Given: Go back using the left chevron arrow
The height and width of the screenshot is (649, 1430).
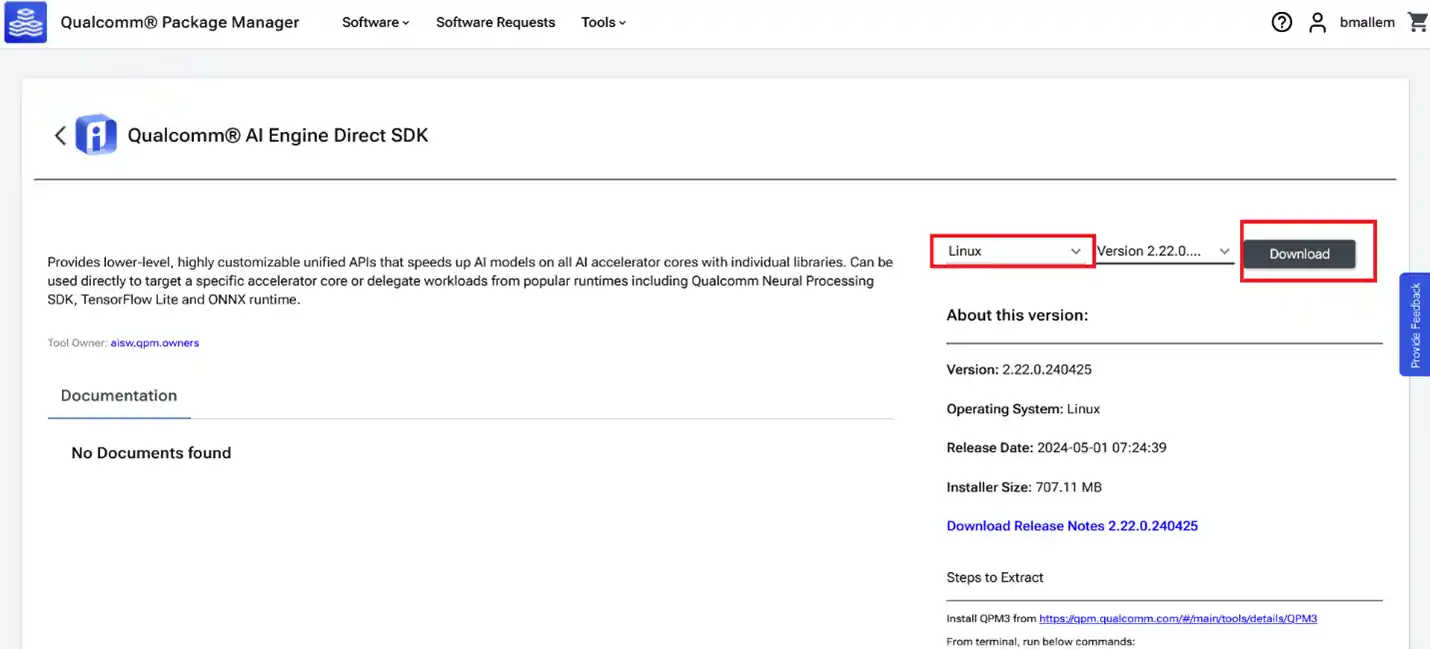Looking at the screenshot, I should [60, 135].
